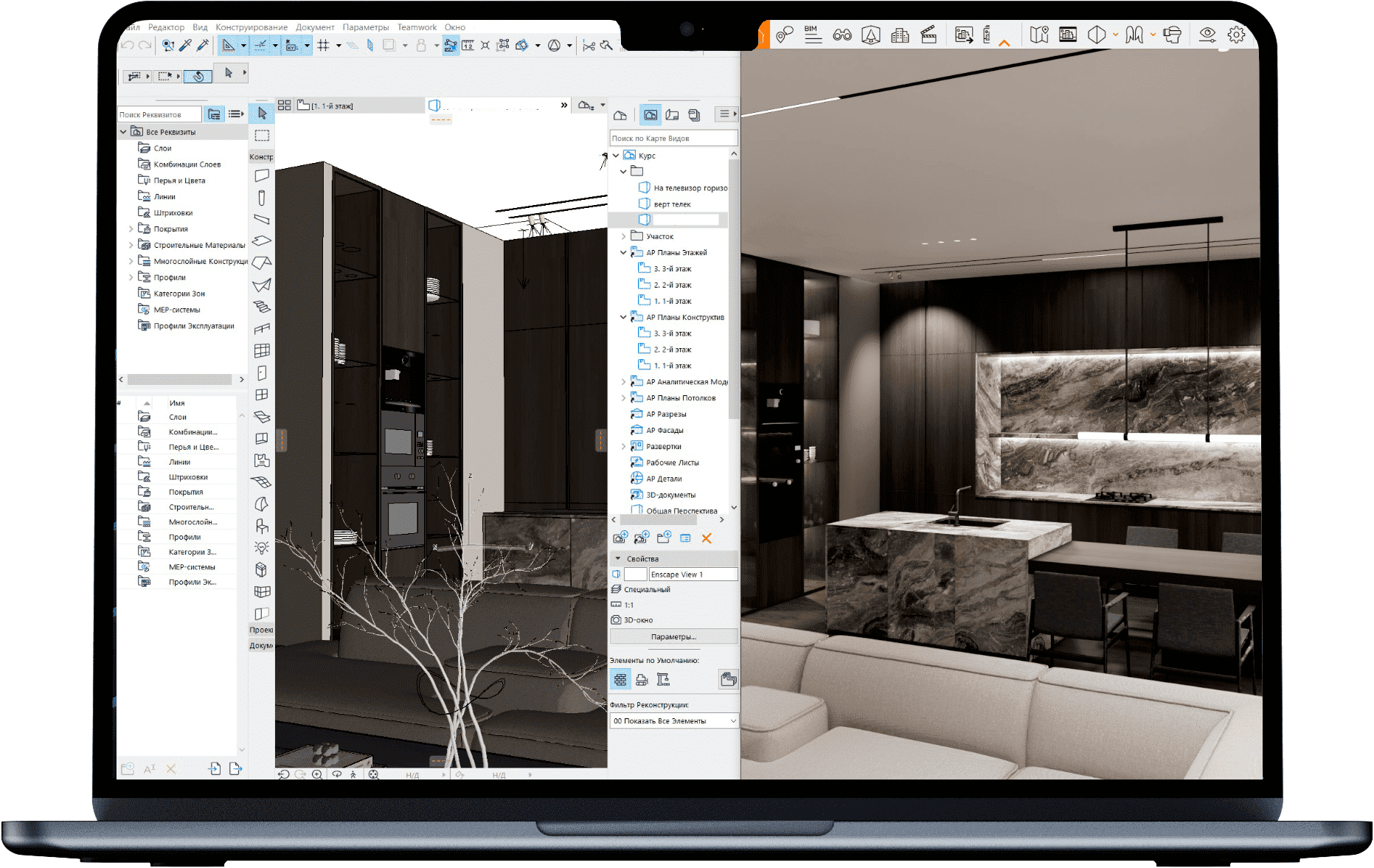Select the Arrow tool in the toolbox

(x=262, y=113)
